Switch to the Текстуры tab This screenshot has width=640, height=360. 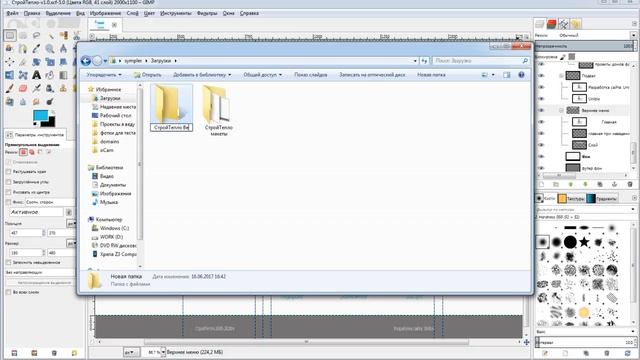click(571, 198)
